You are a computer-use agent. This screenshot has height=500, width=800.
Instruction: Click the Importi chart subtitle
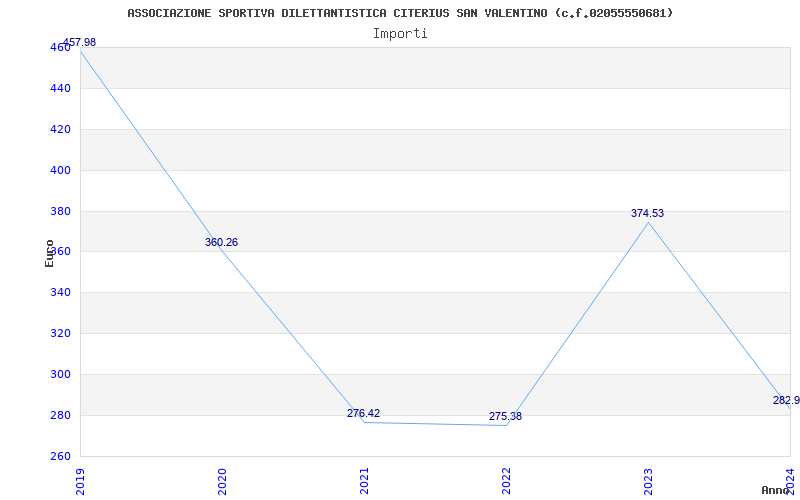pos(400,34)
